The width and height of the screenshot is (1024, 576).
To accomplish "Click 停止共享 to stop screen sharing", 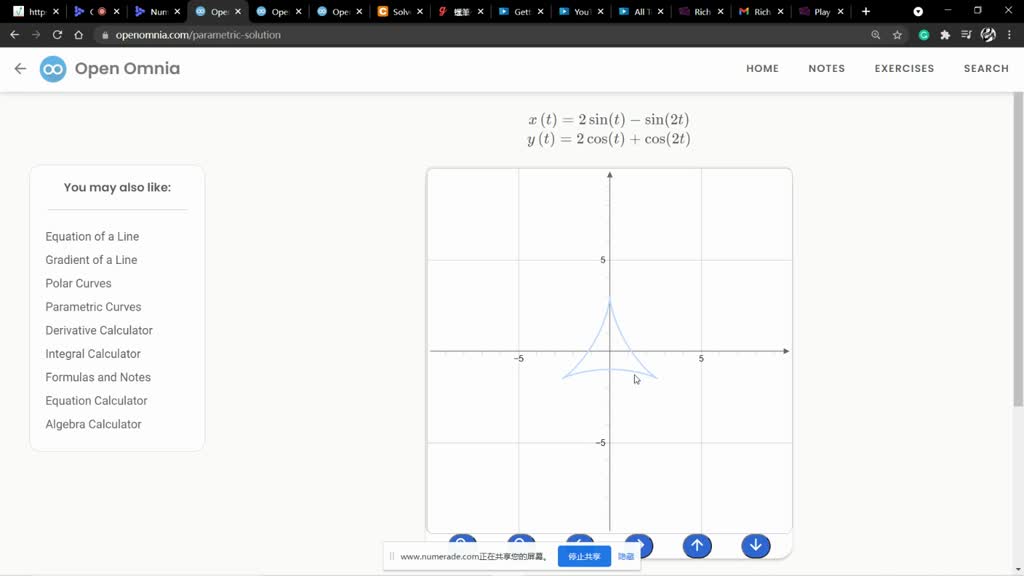I will pyautogui.click(x=584, y=556).
